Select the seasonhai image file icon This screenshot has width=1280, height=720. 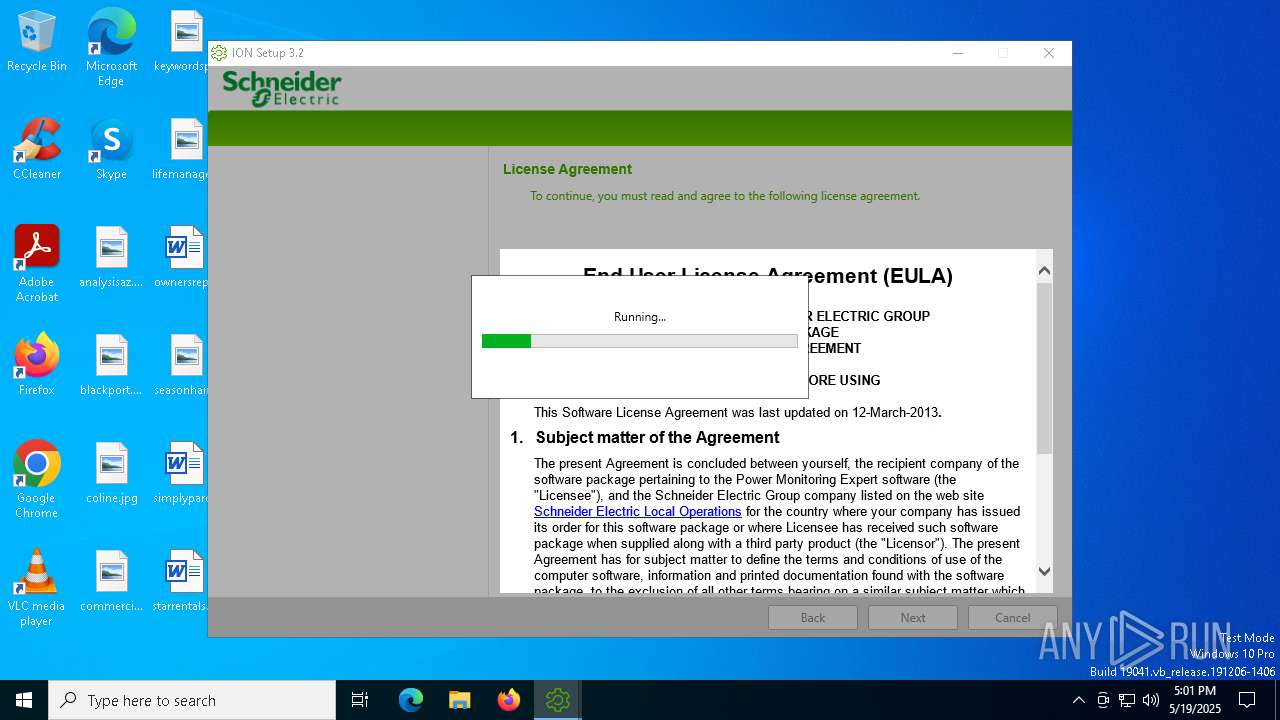pyautogui.click(x=181, y=365)
